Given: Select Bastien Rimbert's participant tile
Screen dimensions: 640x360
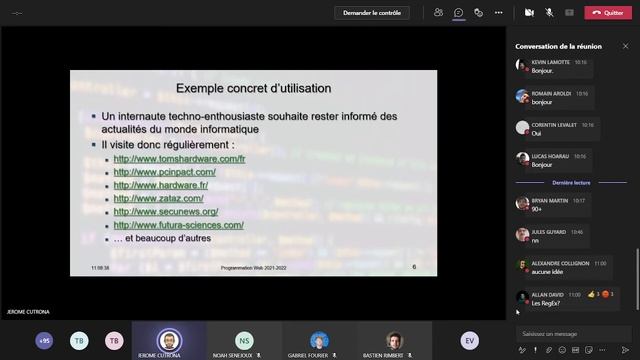Looking at the screenshot, I should coord(394,340).
